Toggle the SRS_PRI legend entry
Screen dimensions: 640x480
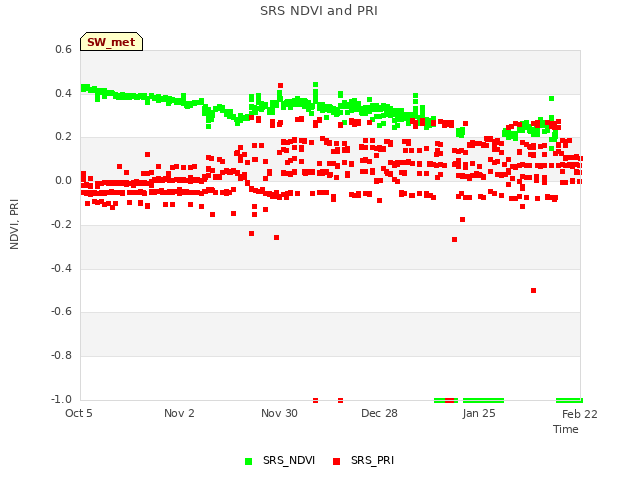point(363,460)
